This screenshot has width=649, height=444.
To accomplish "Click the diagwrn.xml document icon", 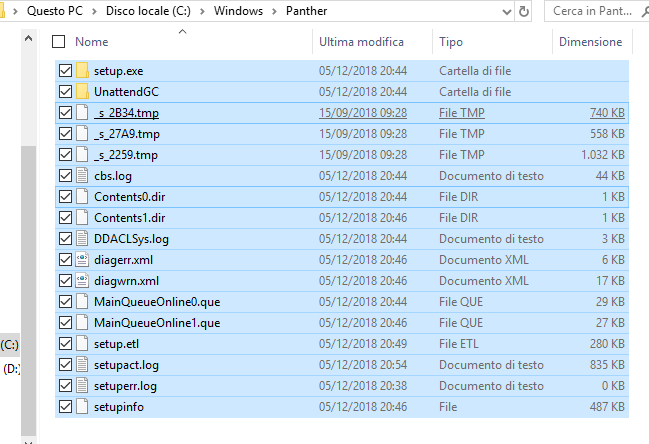I will click(x=82, y=281).
